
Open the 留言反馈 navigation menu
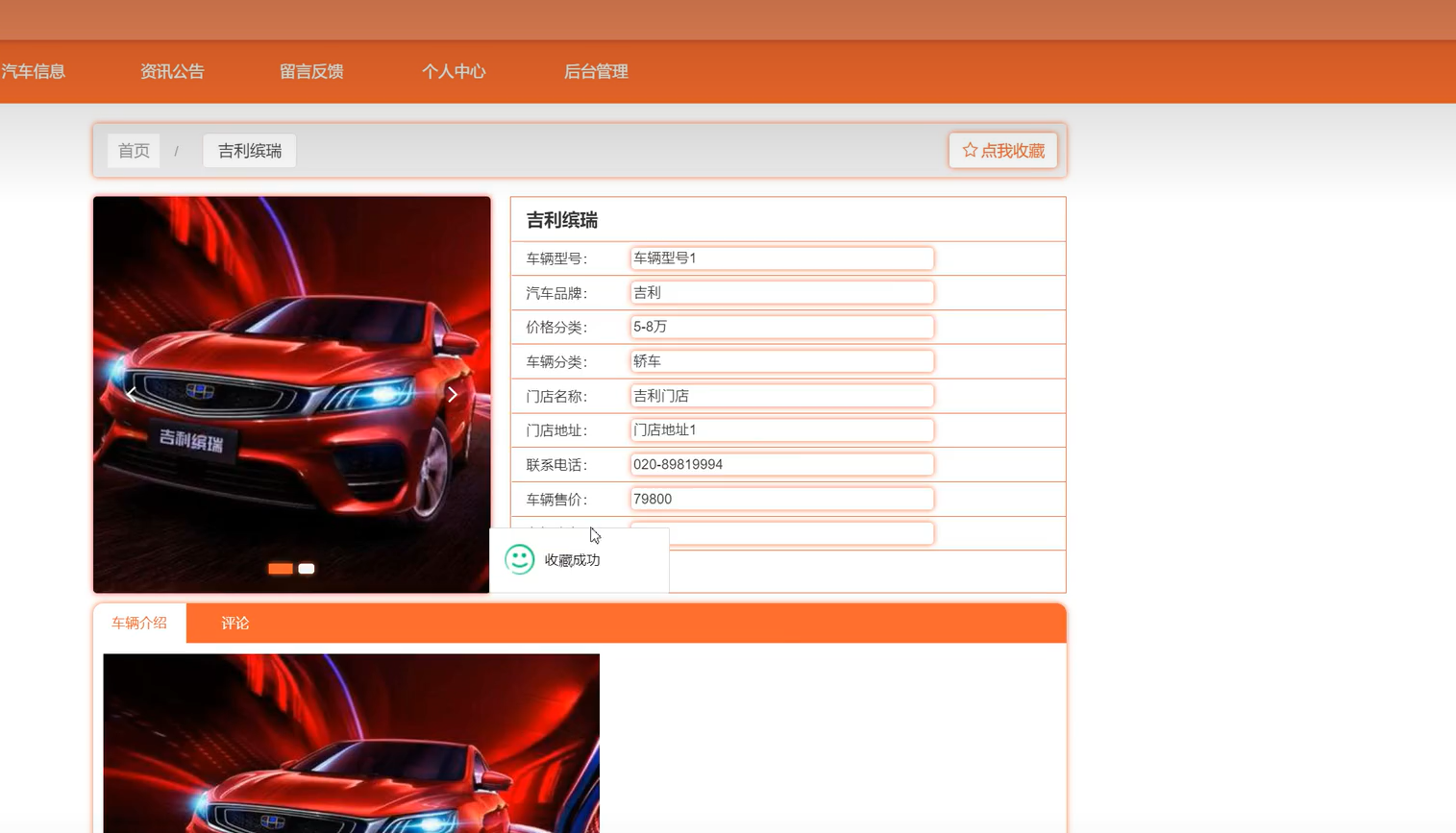click(x=311, y=71)
